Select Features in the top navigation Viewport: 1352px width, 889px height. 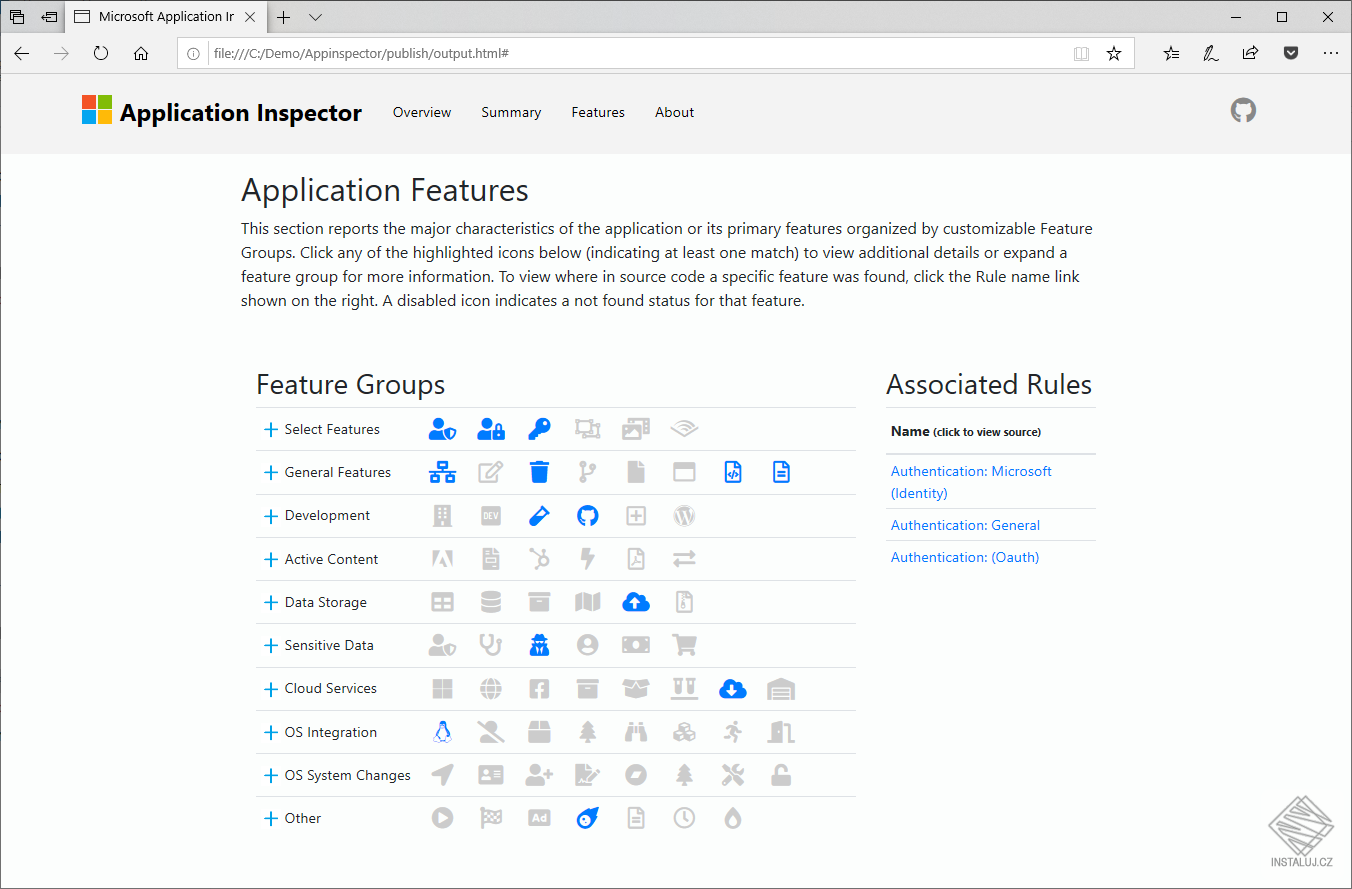pos(598,112)
